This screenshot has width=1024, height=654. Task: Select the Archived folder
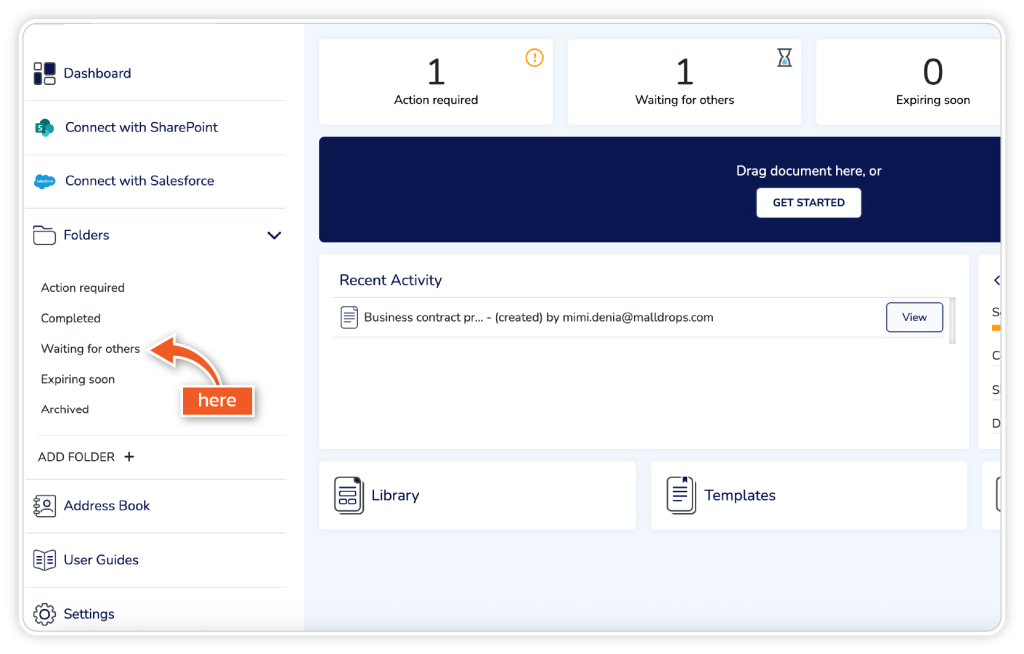pyautogui.click(x=65, y=409)
